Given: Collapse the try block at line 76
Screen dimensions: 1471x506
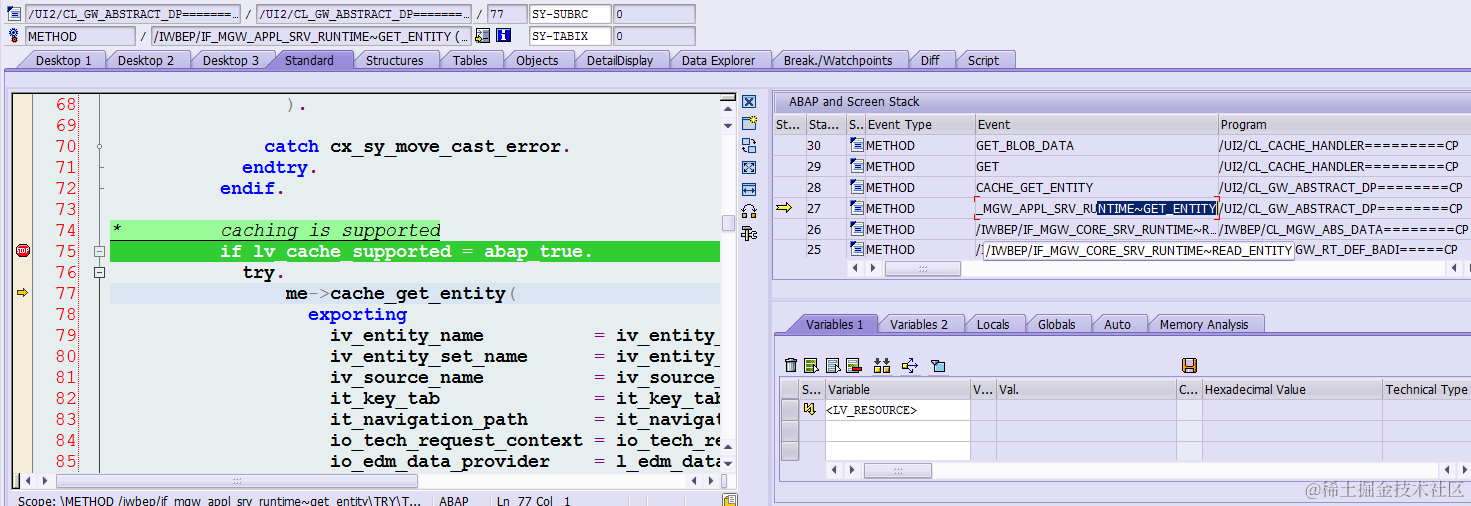Looking at the screenshot, I should (x=99, y=273).
